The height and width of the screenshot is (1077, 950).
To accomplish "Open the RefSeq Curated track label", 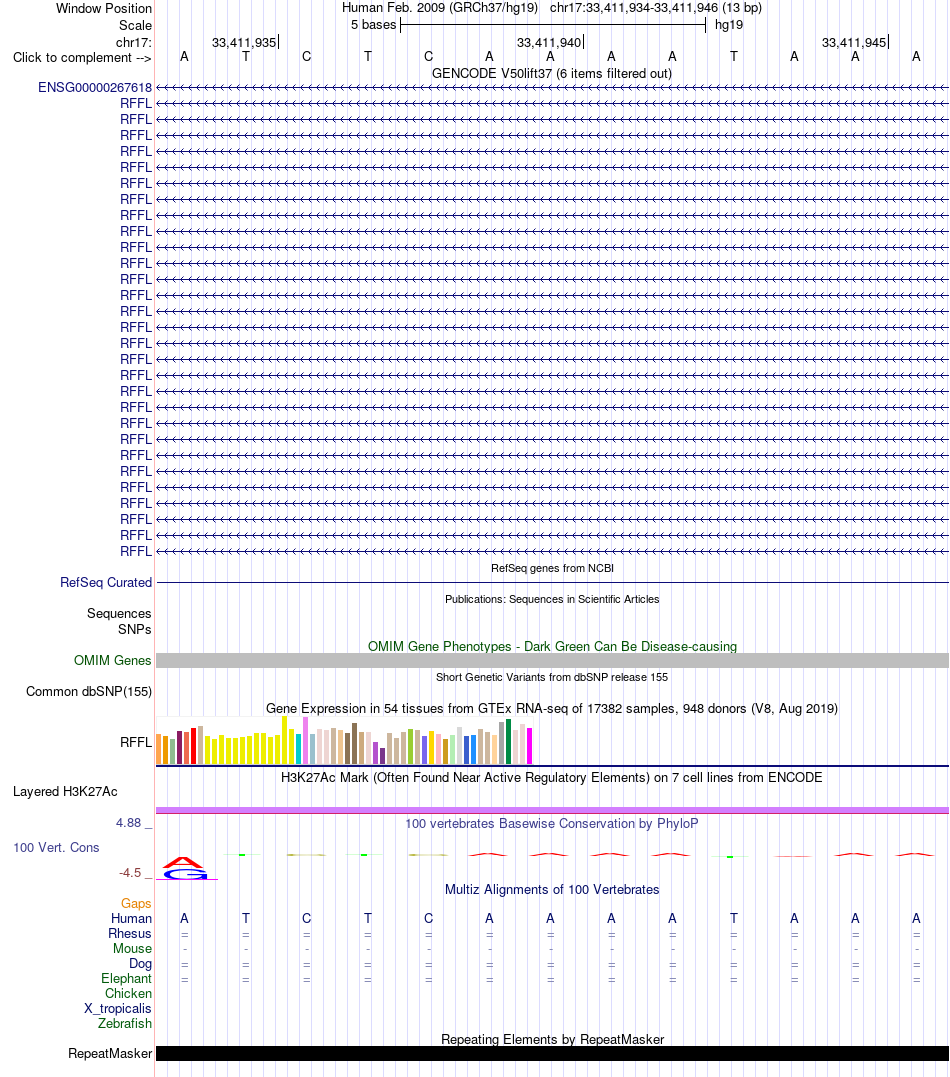I will [106, 582].
